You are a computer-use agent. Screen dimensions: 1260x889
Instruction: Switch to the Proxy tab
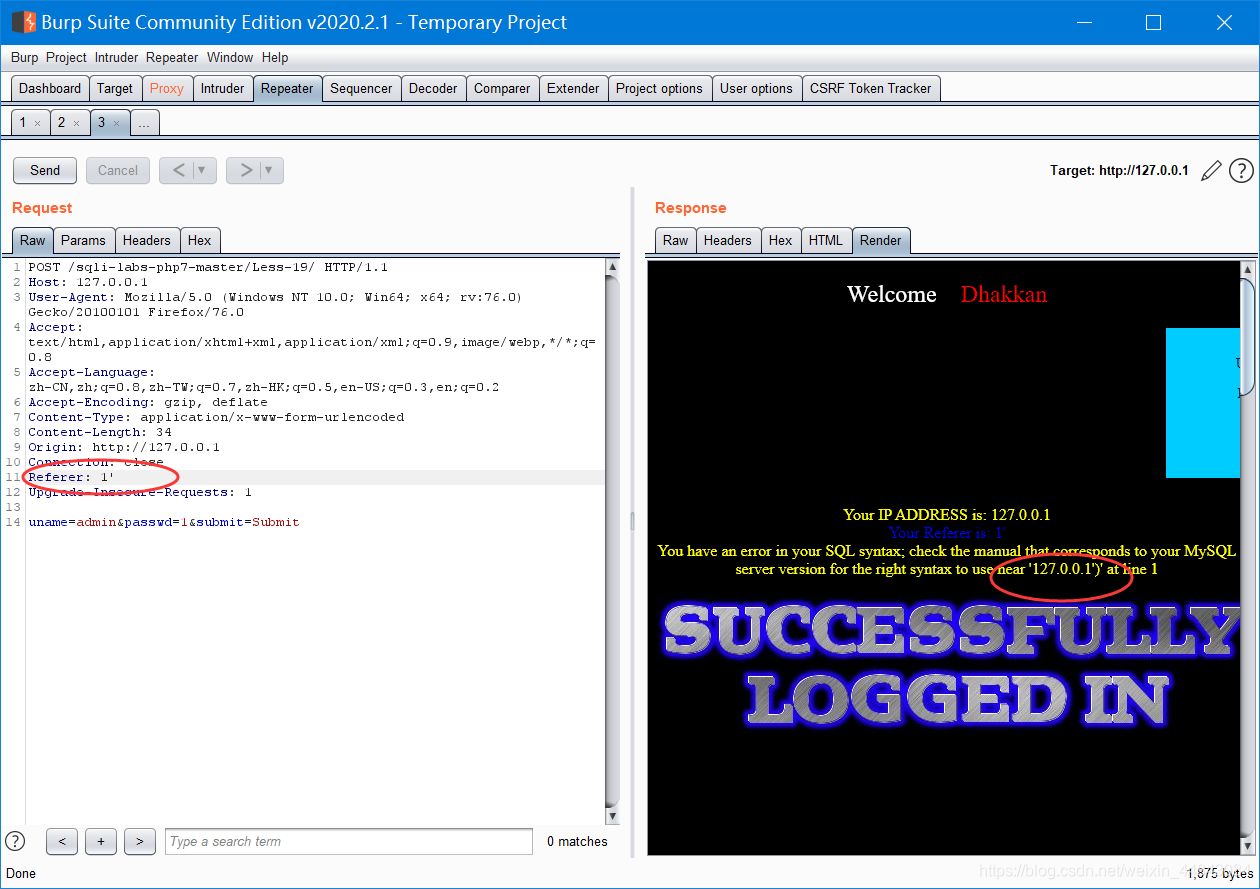coord(167,88)
